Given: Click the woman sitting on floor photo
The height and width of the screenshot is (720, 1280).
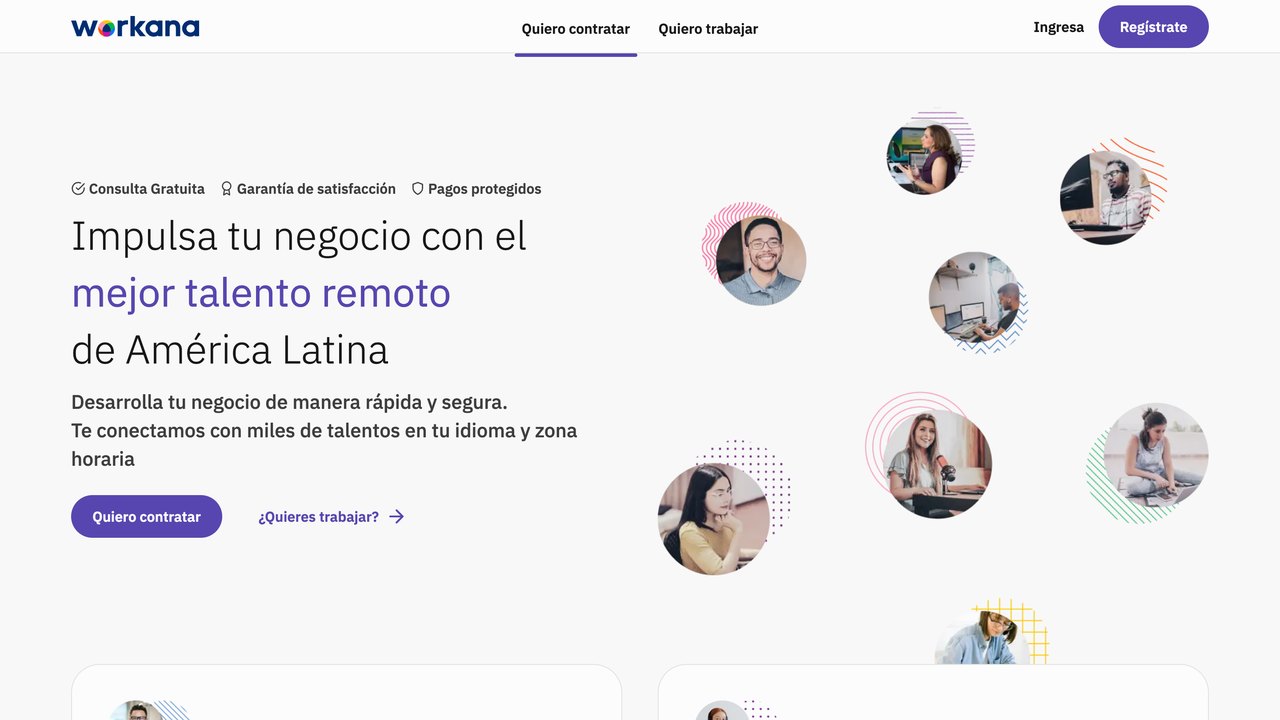Looking at the screenshot, I should (1156, 456).
